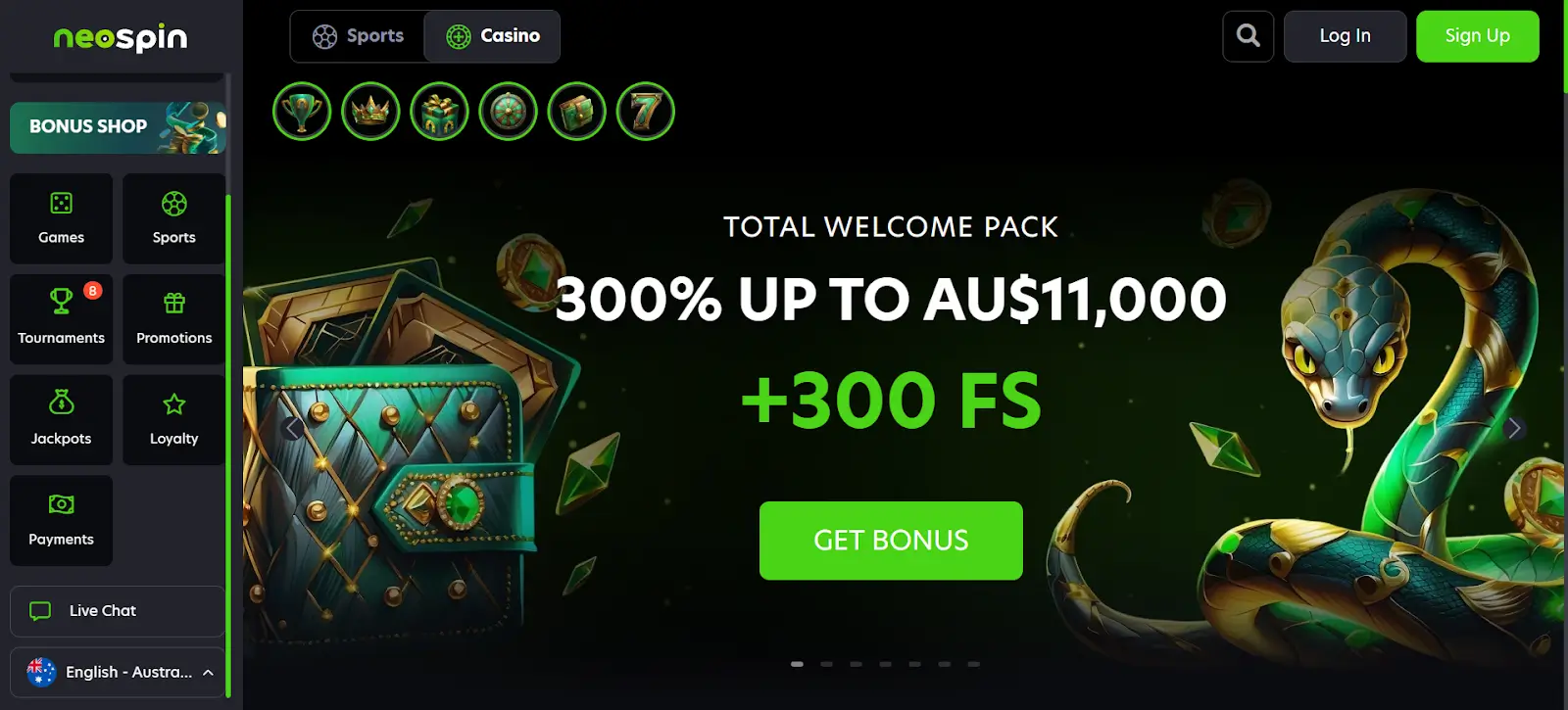
Task: Open the gift box category icon
Action: coord(439,111)
